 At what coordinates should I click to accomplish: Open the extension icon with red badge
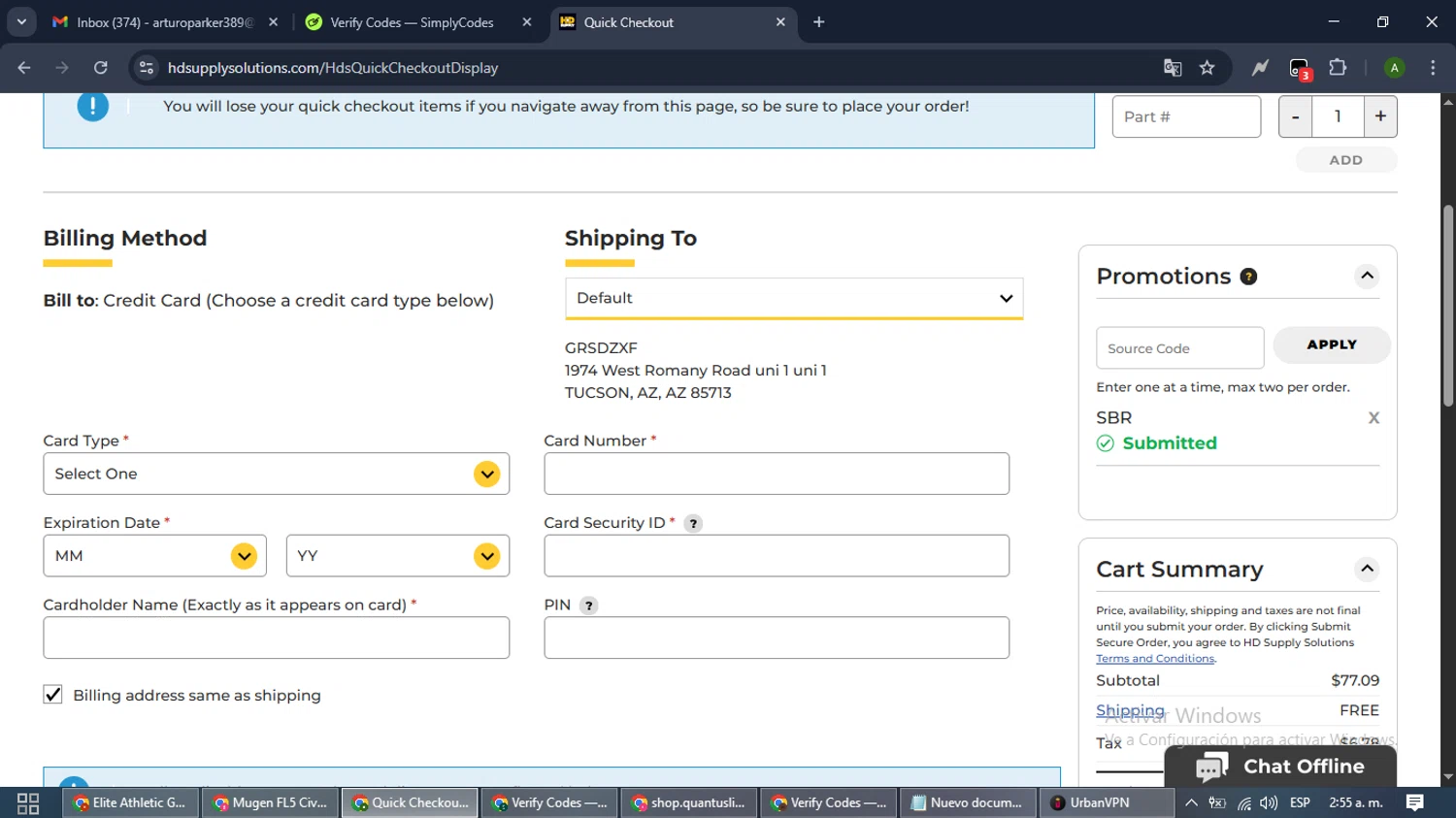[x=1300, y=69]
